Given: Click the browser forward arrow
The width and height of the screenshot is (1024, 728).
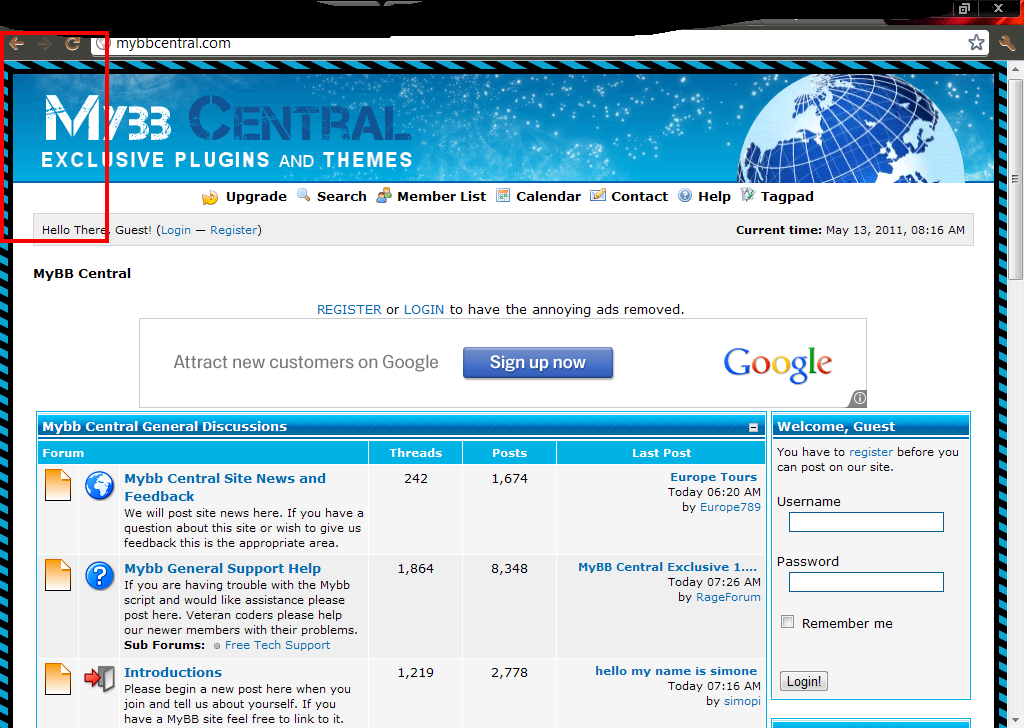Looking at the screenshot, I should pos(44,44).
